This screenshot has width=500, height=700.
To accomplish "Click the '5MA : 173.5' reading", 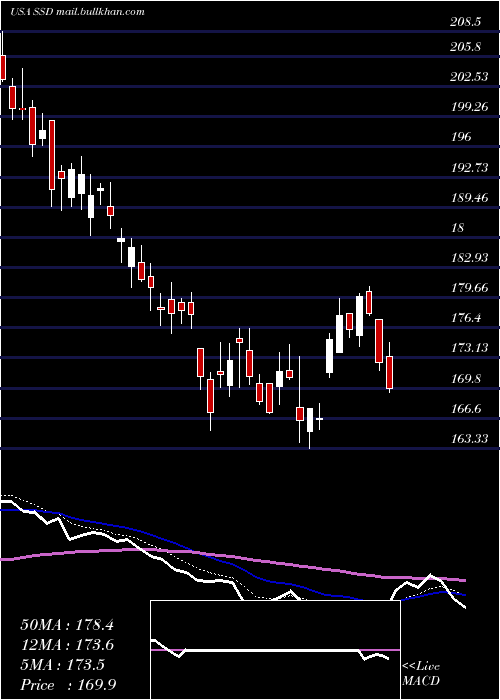I will (x=62, y=664).
